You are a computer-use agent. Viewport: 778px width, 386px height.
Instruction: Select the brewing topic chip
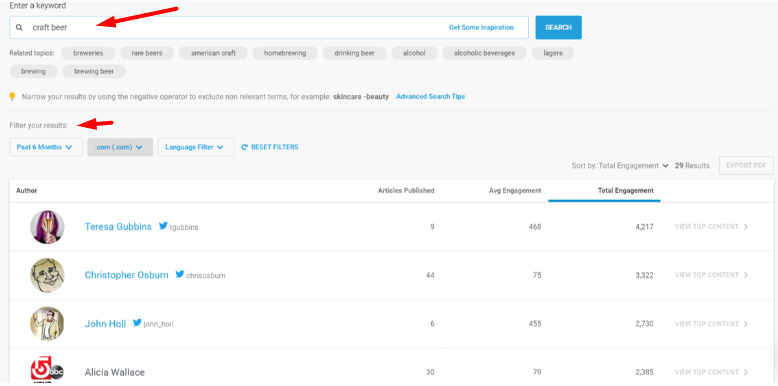pos(33,71)
